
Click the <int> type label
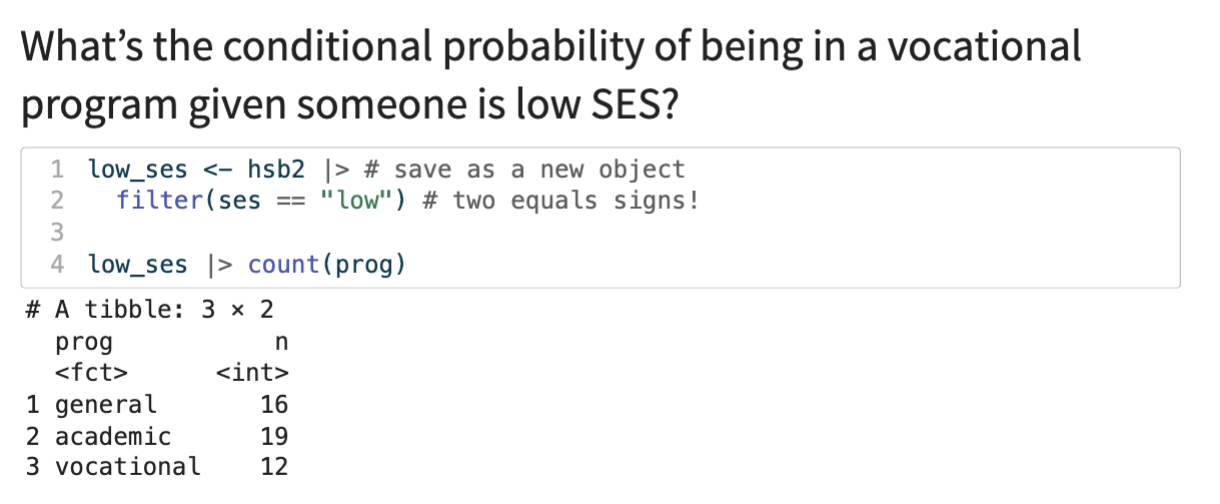pyautogui.click(x=252, y=374)
